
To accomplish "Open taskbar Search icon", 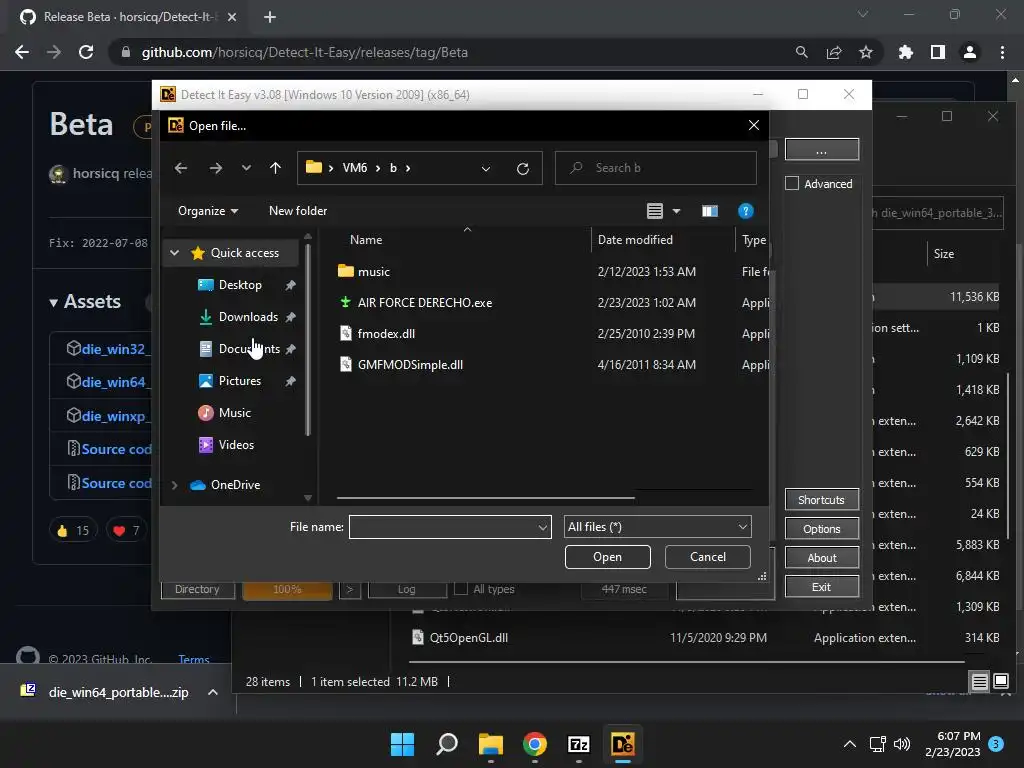I will click(447, 744).
